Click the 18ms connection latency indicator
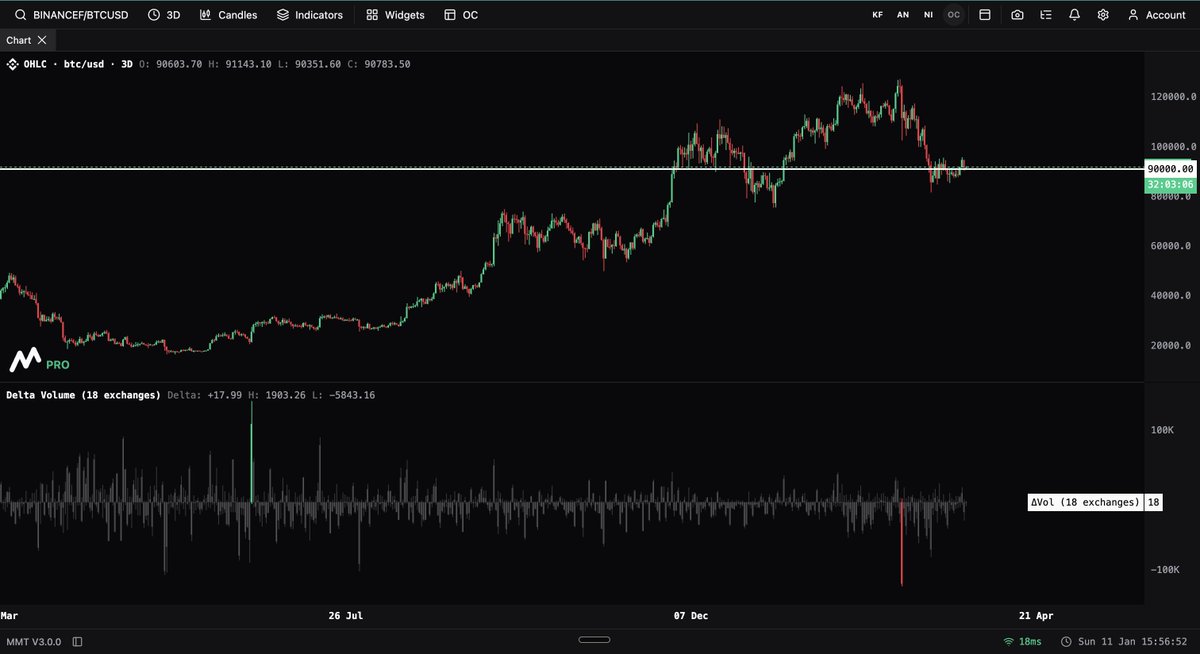Image resolution: width=1200 pixels, height=654 pixels. tap(1022, 641)
